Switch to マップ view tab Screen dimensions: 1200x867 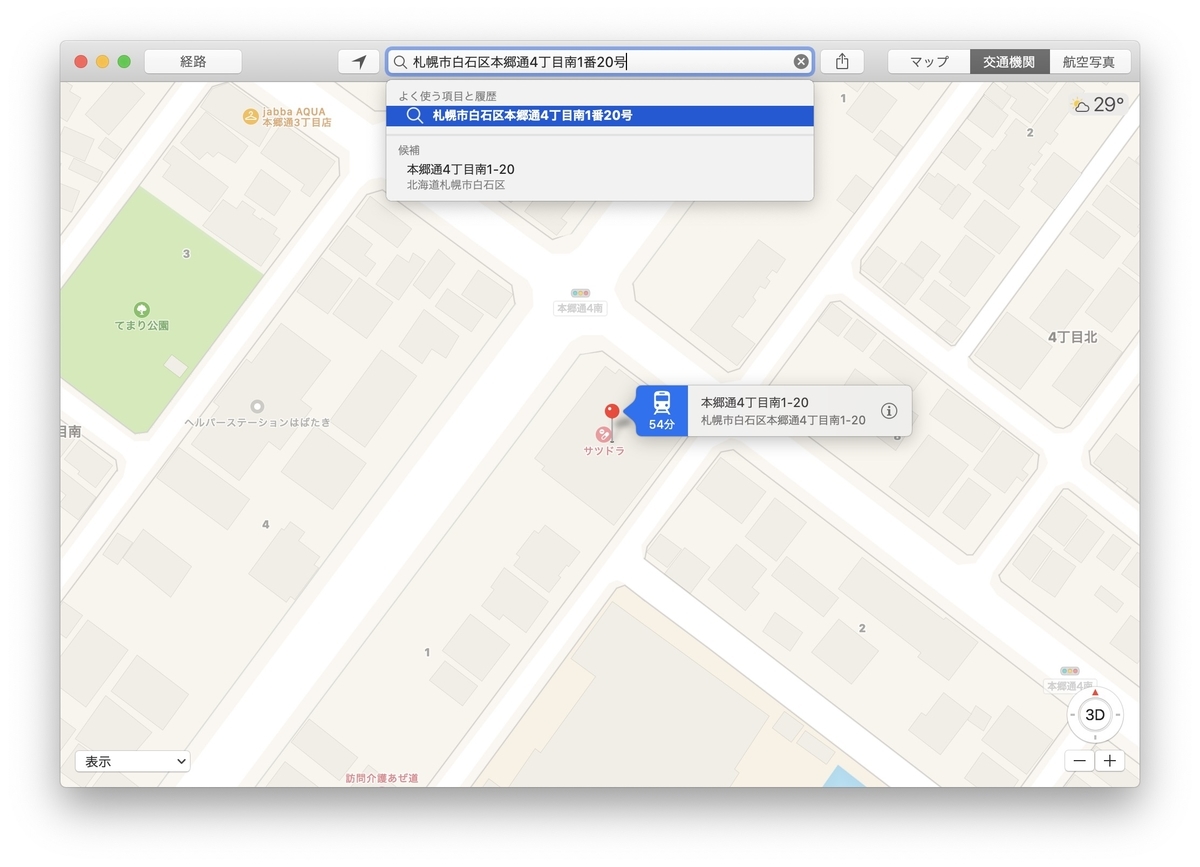tap(929, 62)
